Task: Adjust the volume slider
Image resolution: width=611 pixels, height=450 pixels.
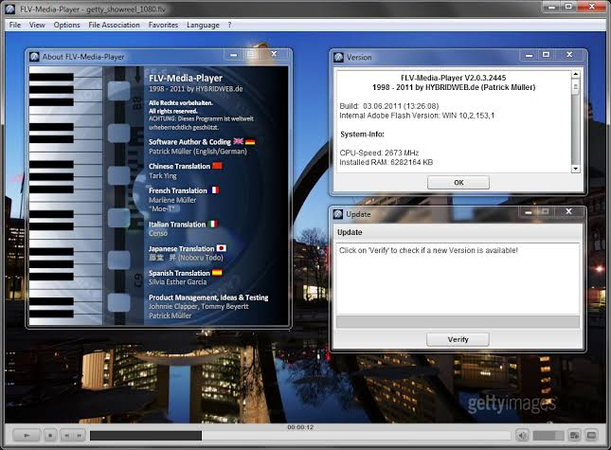Action: pos(549,436)
